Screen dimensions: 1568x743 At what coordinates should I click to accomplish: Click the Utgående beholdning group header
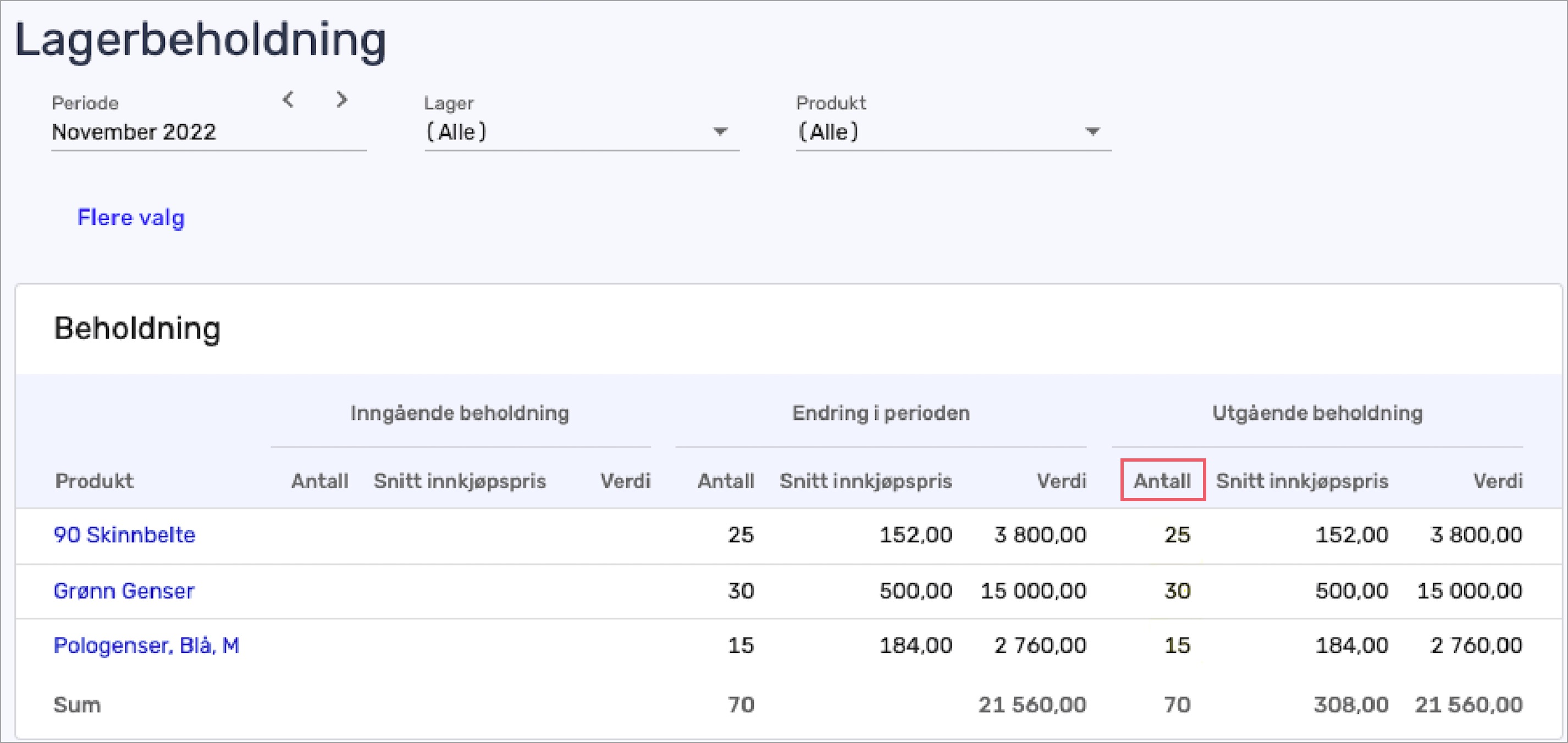coord(1317,413)
